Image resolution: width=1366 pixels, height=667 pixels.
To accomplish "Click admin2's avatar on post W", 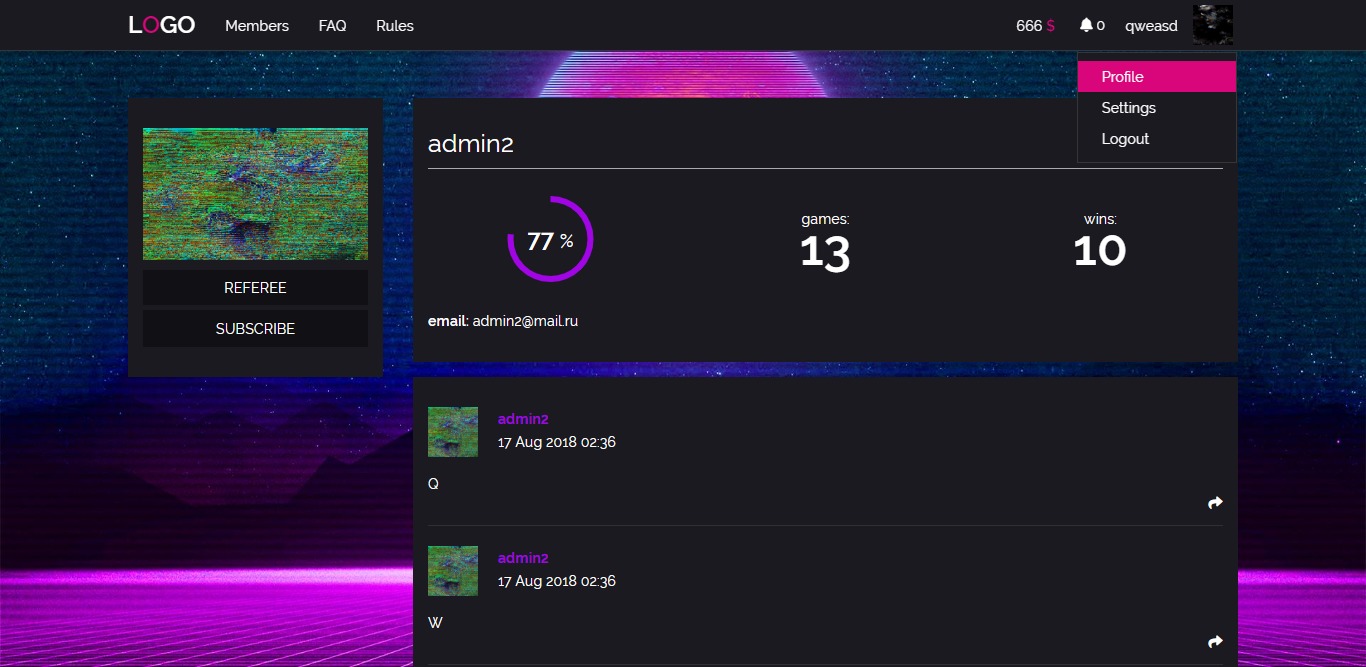I will point(453,571).
